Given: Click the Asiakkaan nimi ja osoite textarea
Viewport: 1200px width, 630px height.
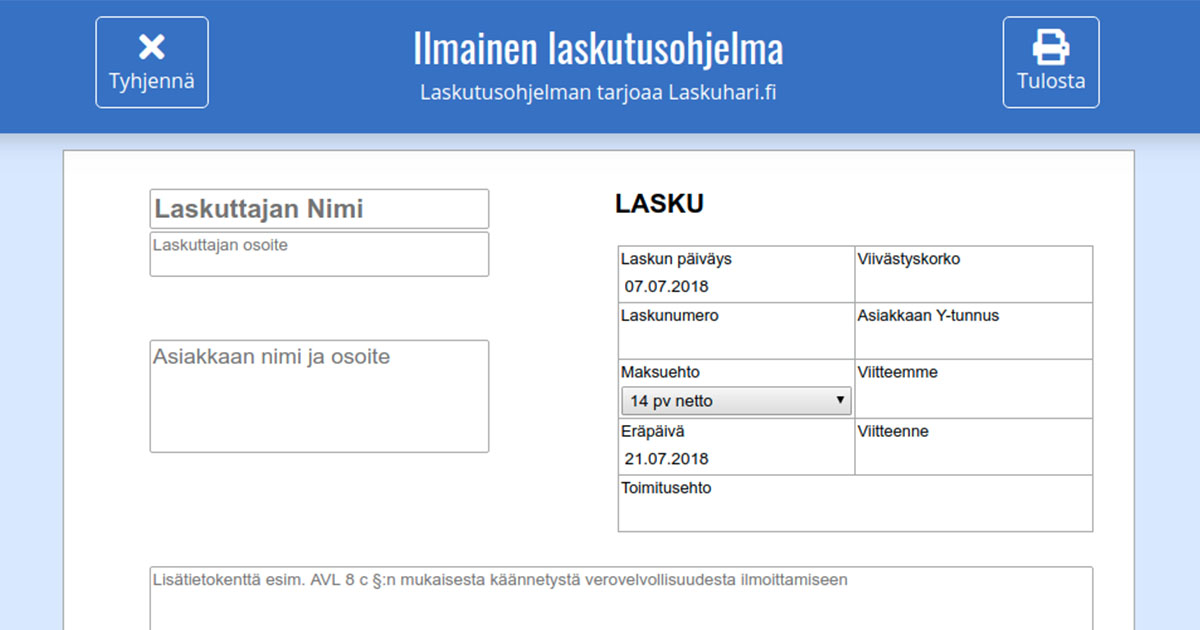Looking at the screenshot, I should [x=319, y=396].
